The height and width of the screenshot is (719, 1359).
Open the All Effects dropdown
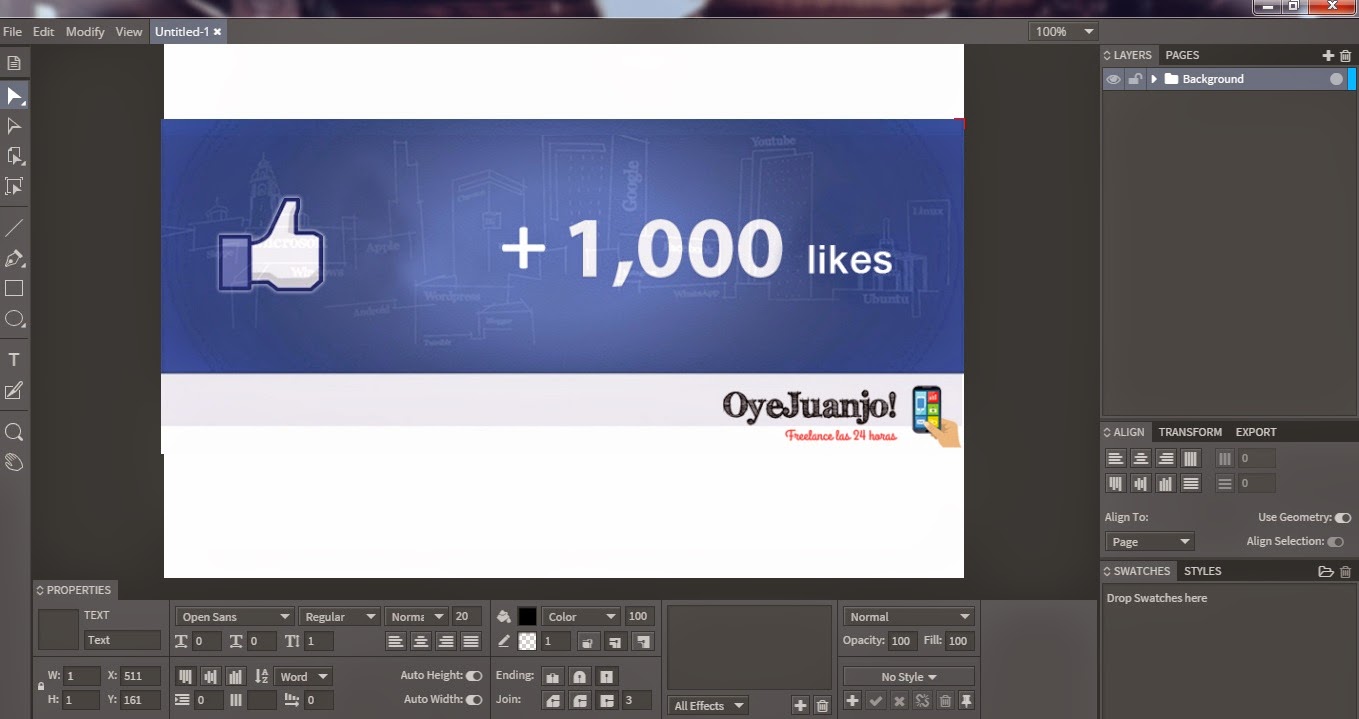click(x=708, y=706)
